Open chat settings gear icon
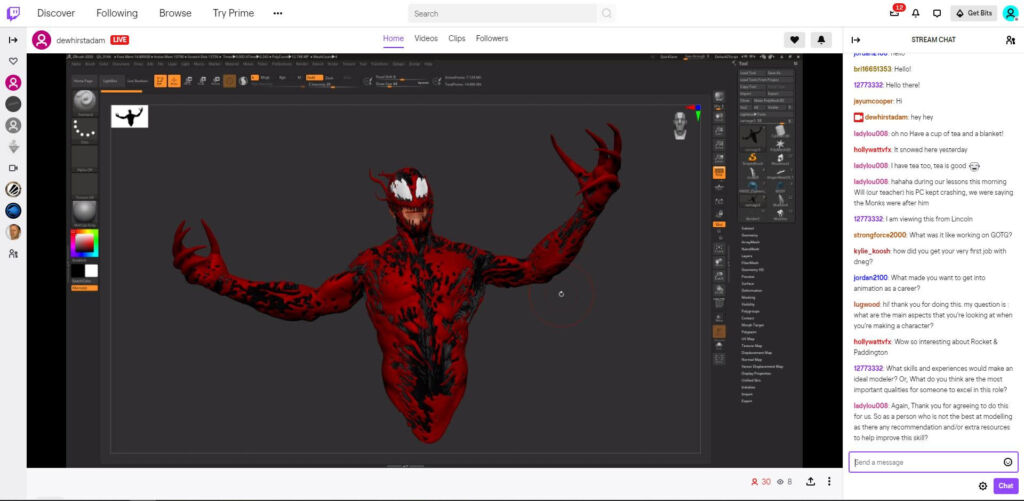1024x501 pixels. (982, 486)
